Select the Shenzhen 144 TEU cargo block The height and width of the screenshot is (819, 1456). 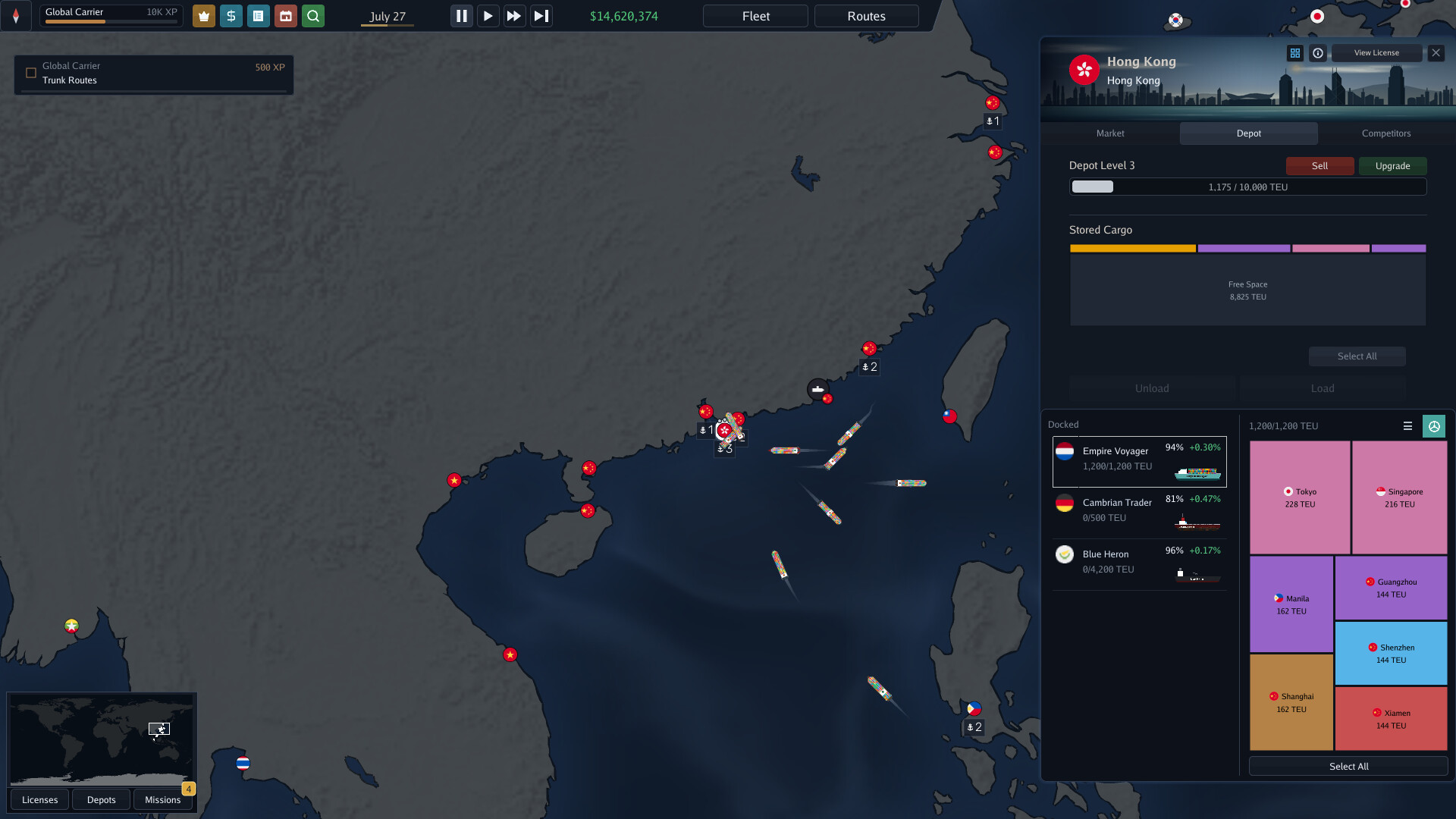point(1391,654)
